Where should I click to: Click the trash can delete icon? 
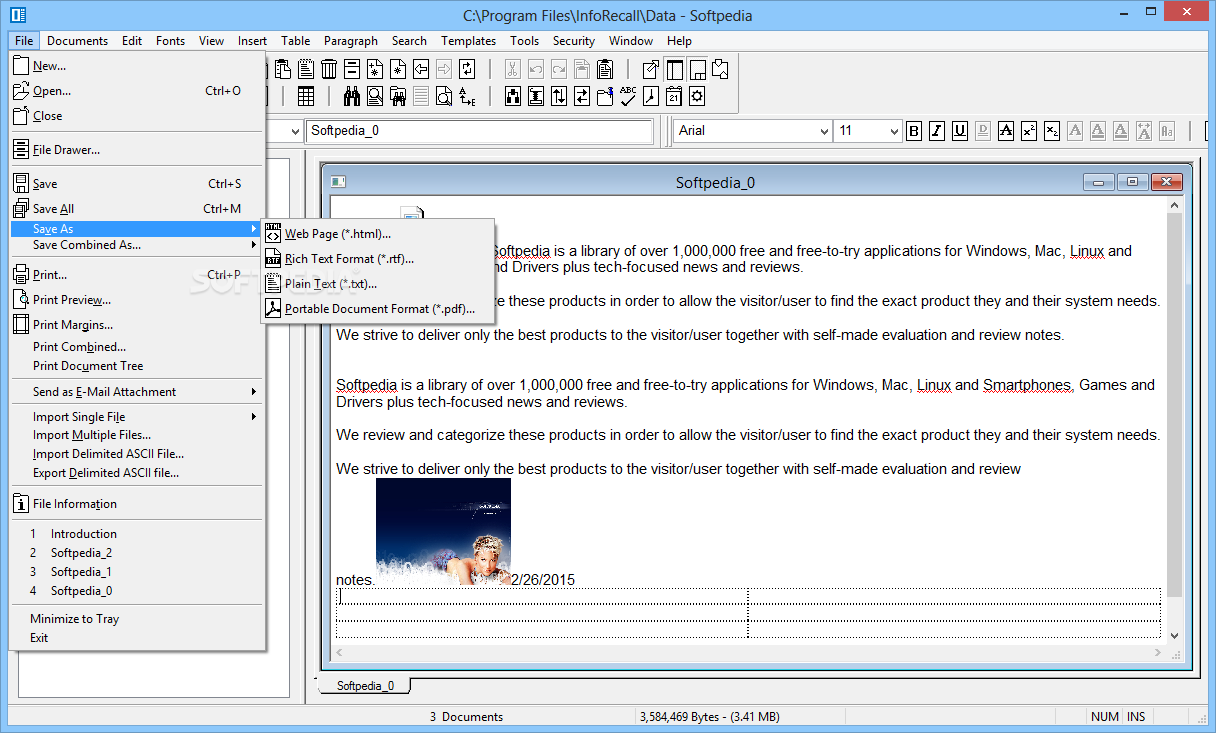(329, 69)
